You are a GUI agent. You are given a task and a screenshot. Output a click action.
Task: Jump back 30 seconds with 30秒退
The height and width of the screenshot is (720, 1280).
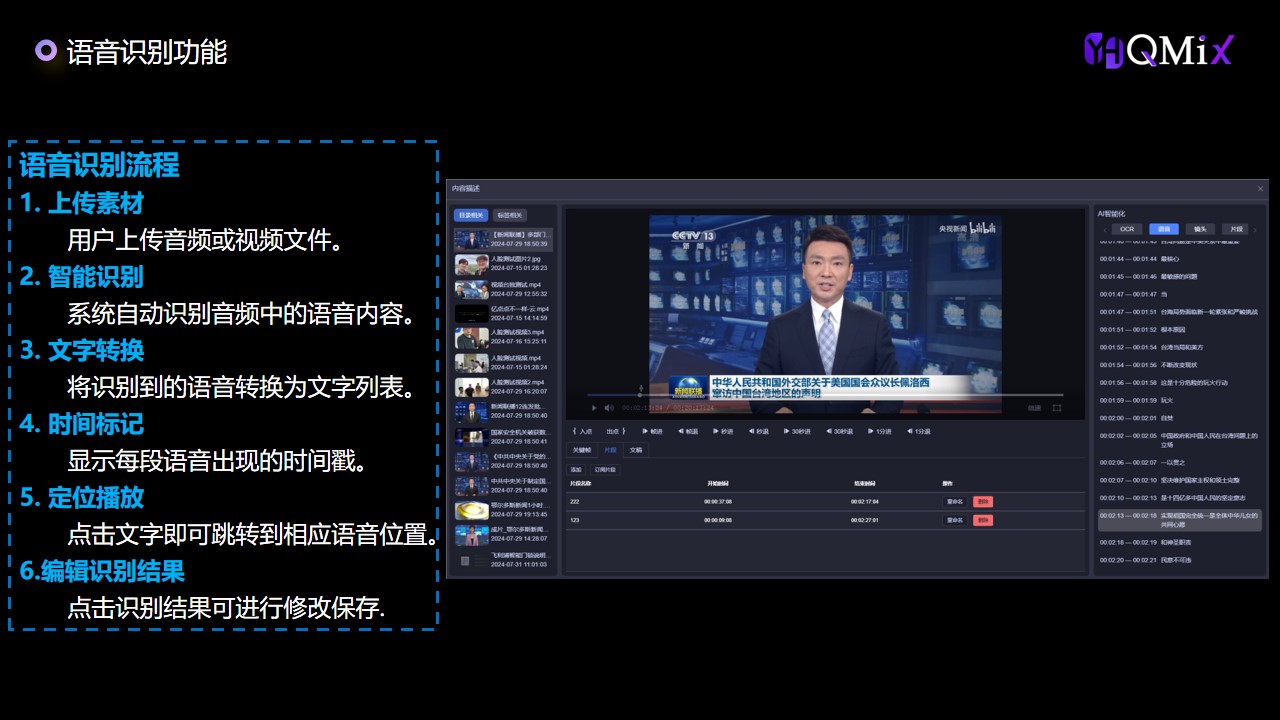tap(839, 431)
